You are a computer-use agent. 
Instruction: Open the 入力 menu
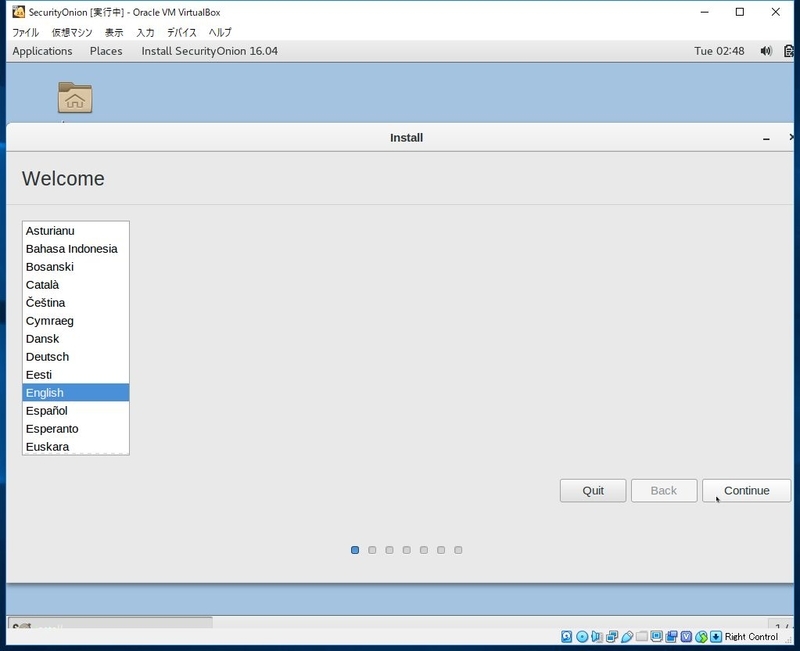pyautogui.click(x=145, y=32)
